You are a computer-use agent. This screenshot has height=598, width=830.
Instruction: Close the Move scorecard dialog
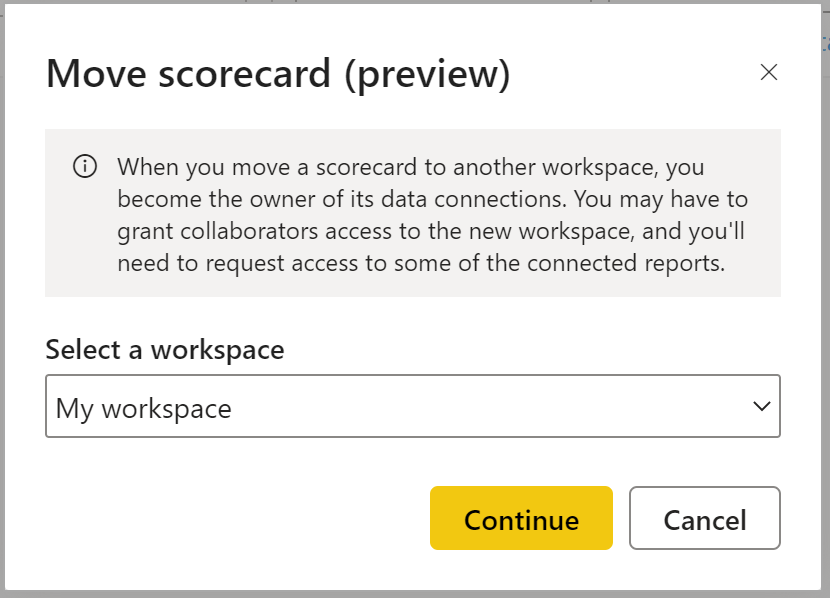[768, 72]
